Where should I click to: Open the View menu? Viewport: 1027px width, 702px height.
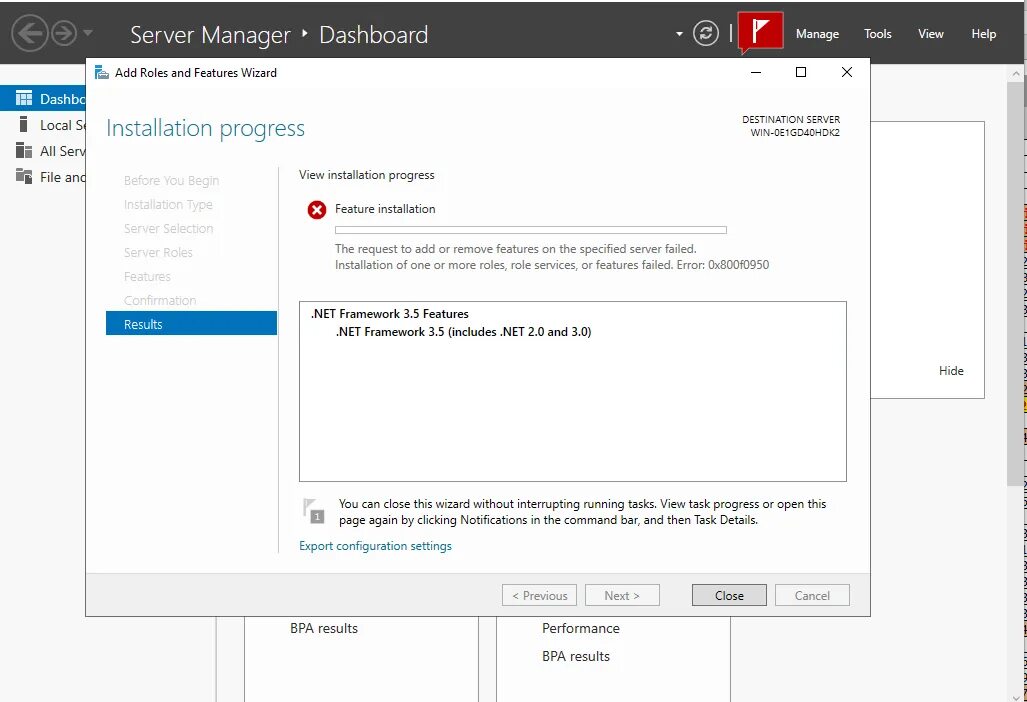click(930, 34)
